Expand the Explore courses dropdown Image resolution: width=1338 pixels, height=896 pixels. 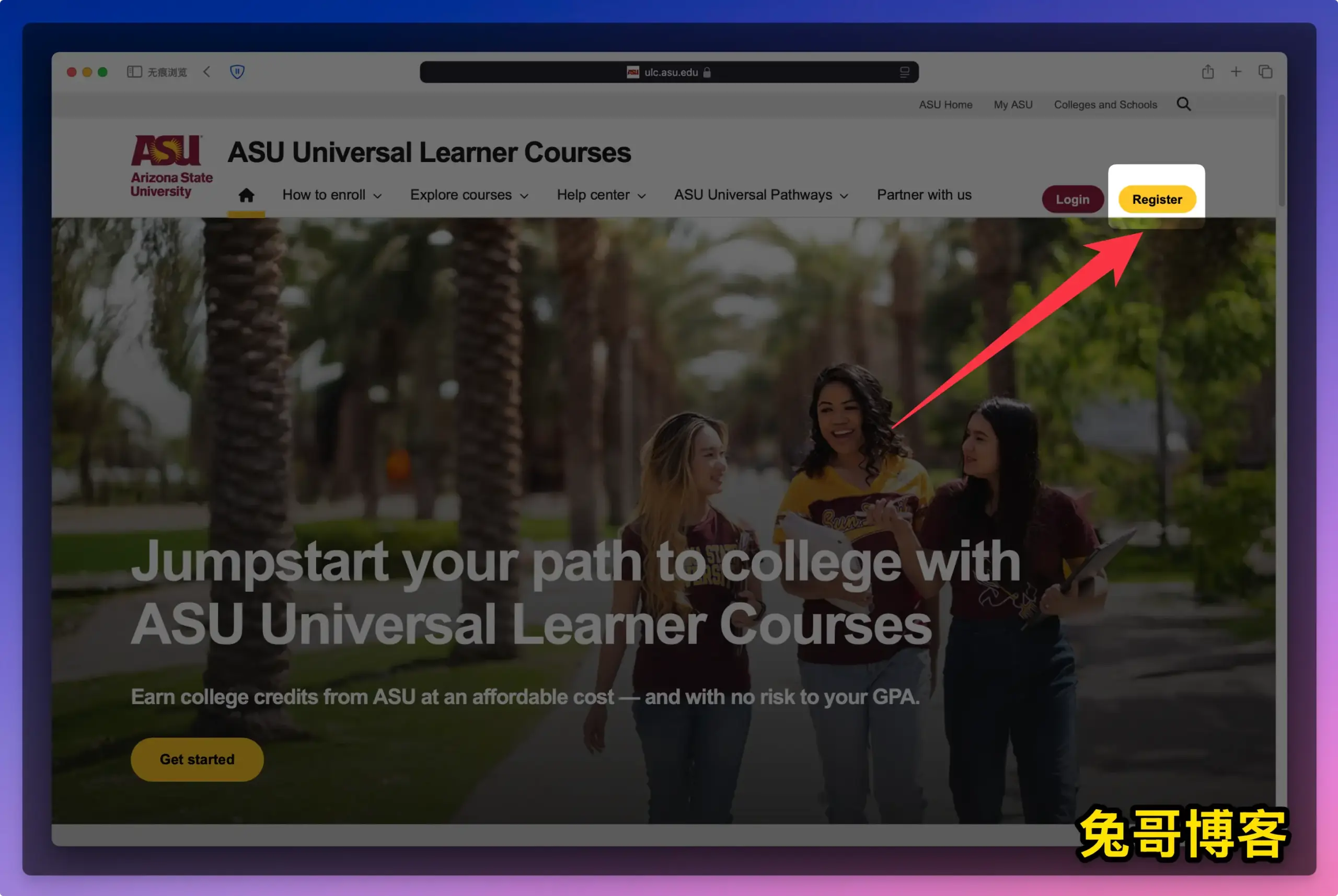pos(469,195)
